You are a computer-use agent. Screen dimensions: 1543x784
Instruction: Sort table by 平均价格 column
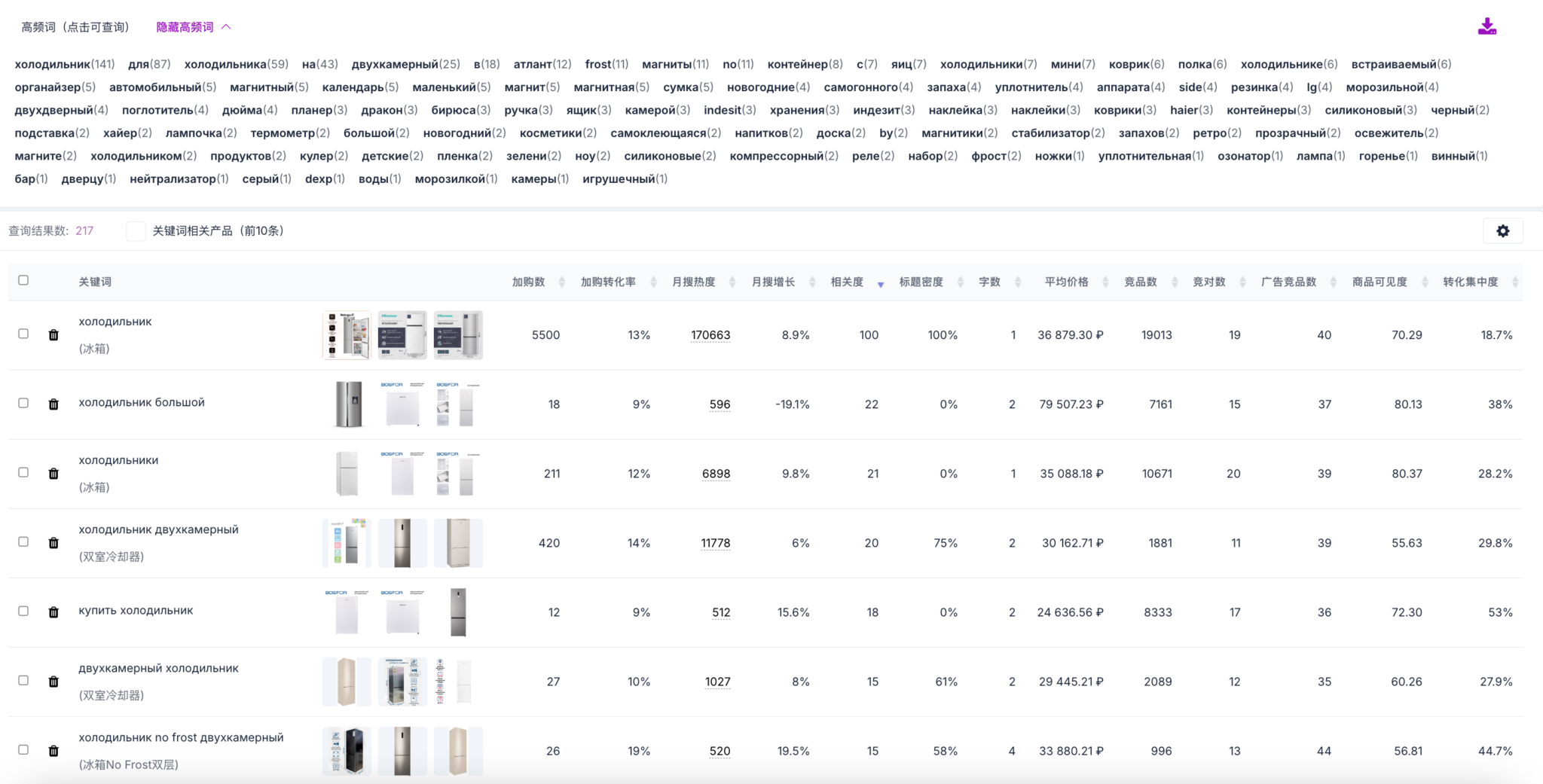[x=1105, y=282]
